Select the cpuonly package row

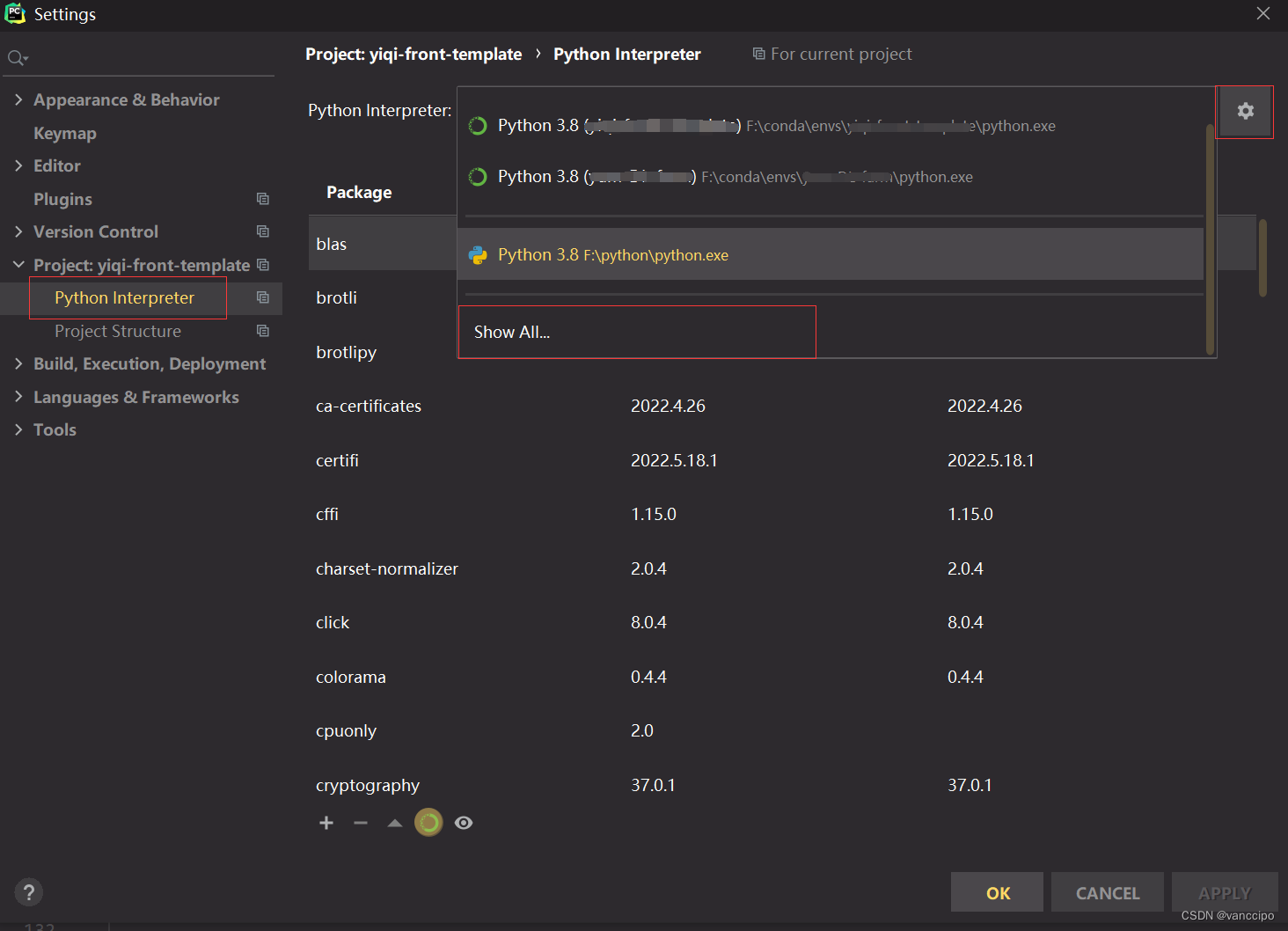(783, 730)
